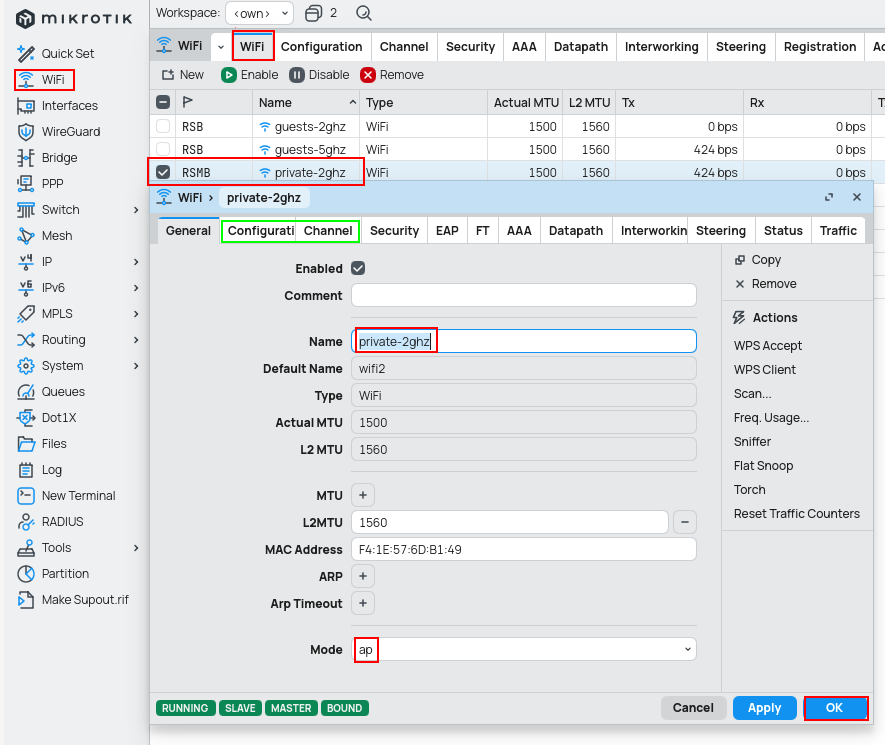
Task: Expand the Tools submenu
Action: click(136, 548)
